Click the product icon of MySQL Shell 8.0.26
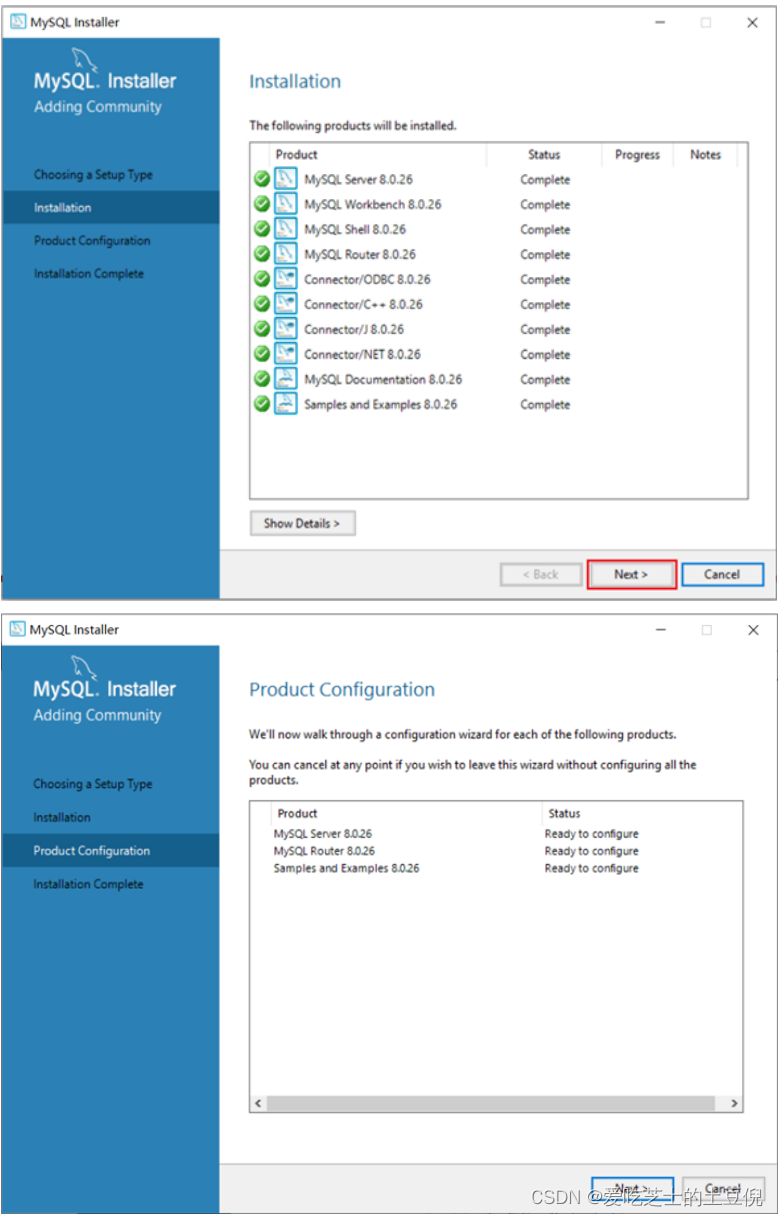This screenshot has height=1216, width=778. point(286,229)
